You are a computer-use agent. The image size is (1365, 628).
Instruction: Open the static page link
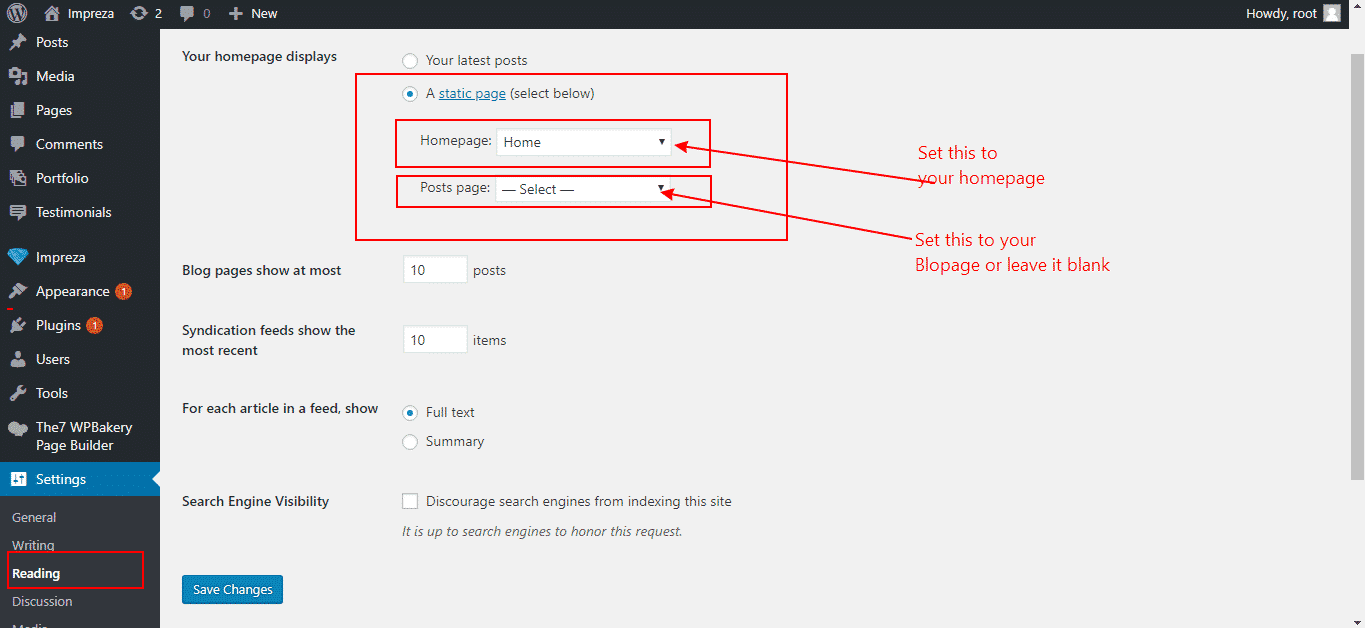tap(472, 94)
